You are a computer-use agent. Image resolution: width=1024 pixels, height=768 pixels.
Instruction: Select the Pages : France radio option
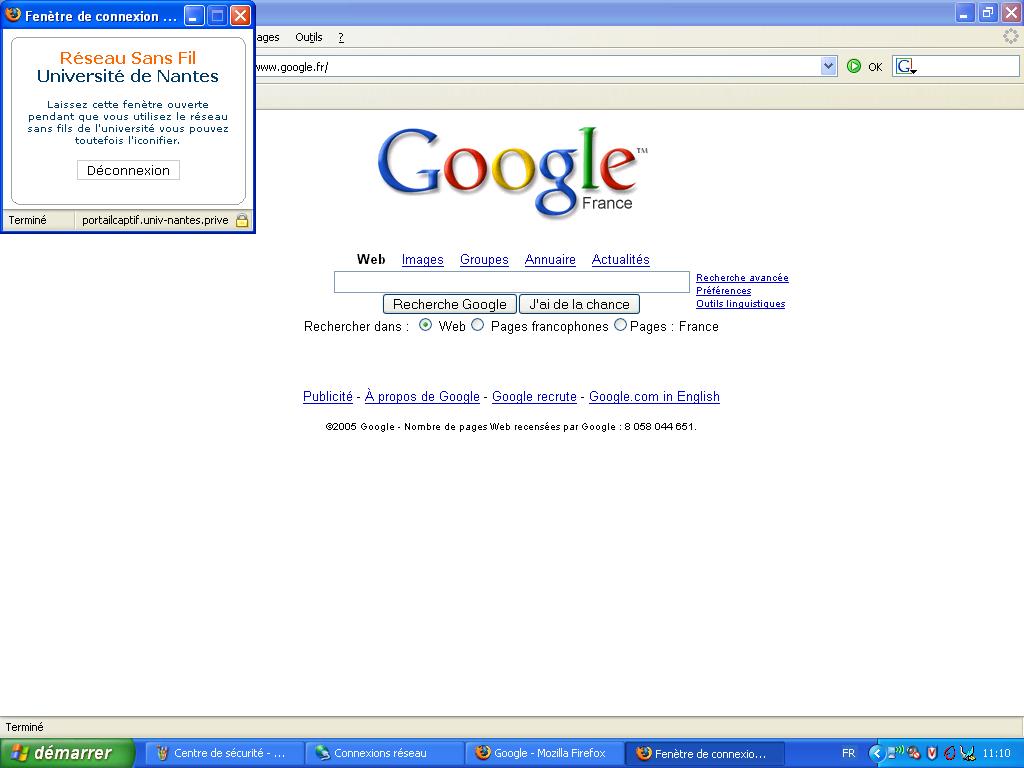point(620,325)
